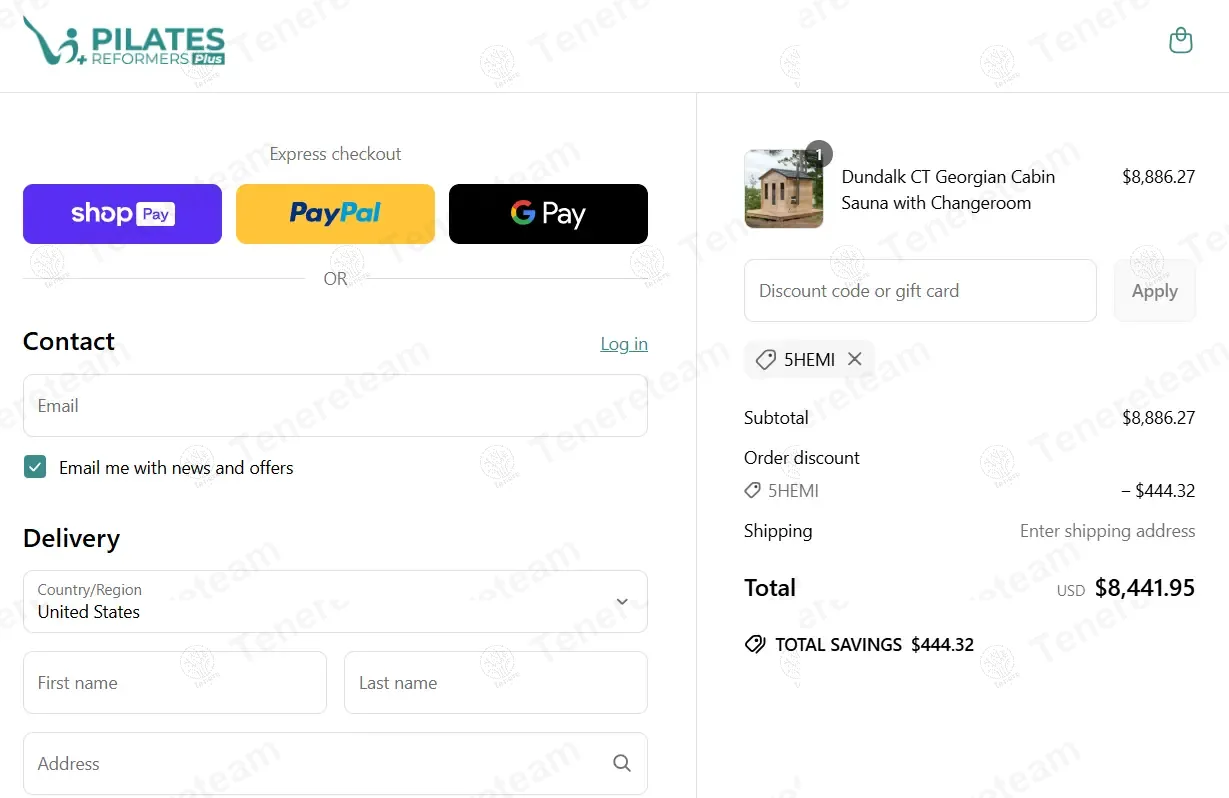Uncheck Email me with news and offers
Viewport: 1229px width, 798px height.
[x=35, y=467]
